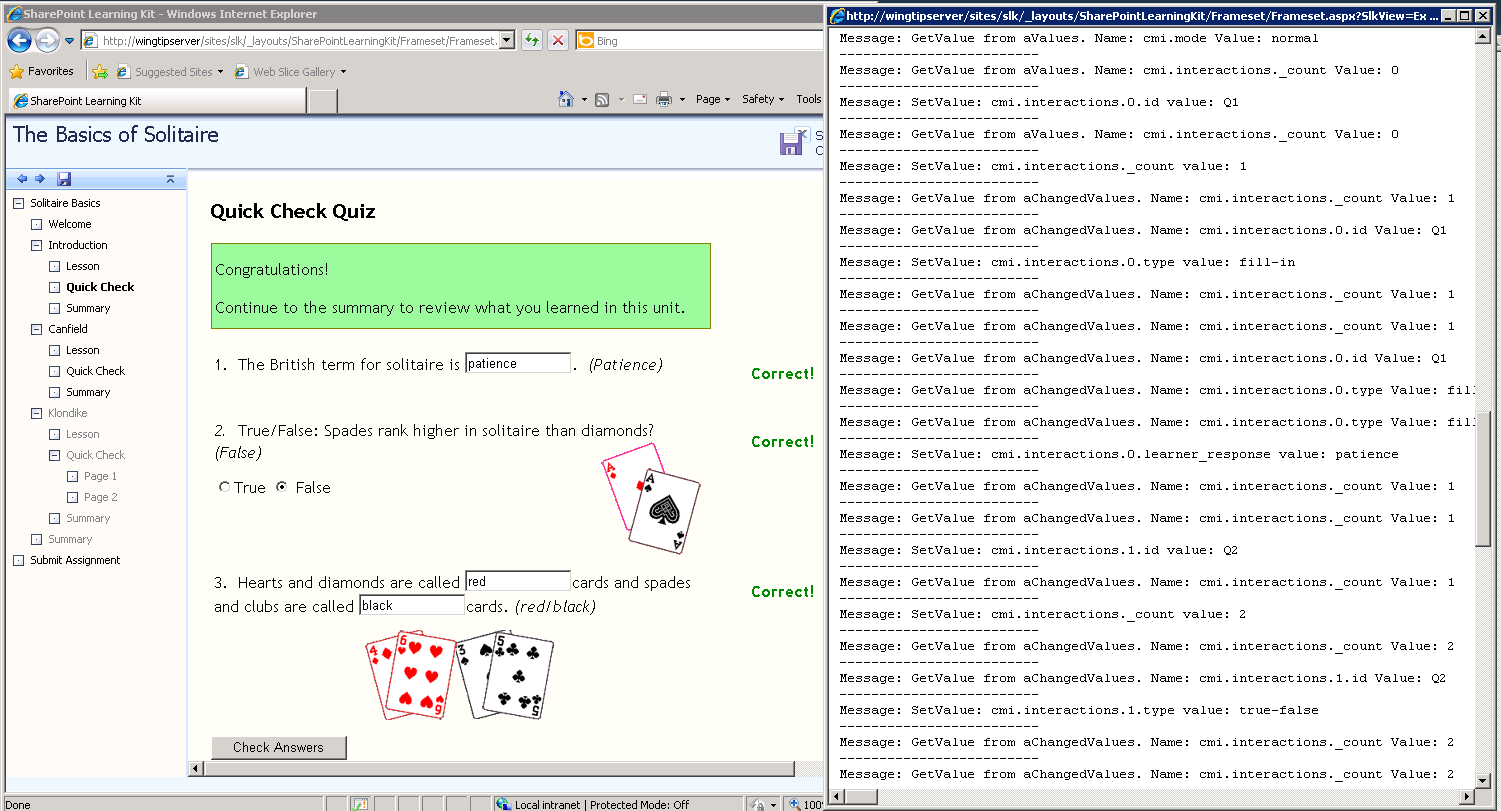Expand the Print dropdown arrow
Screen dimensions: 1501x811
pos(682,99)
